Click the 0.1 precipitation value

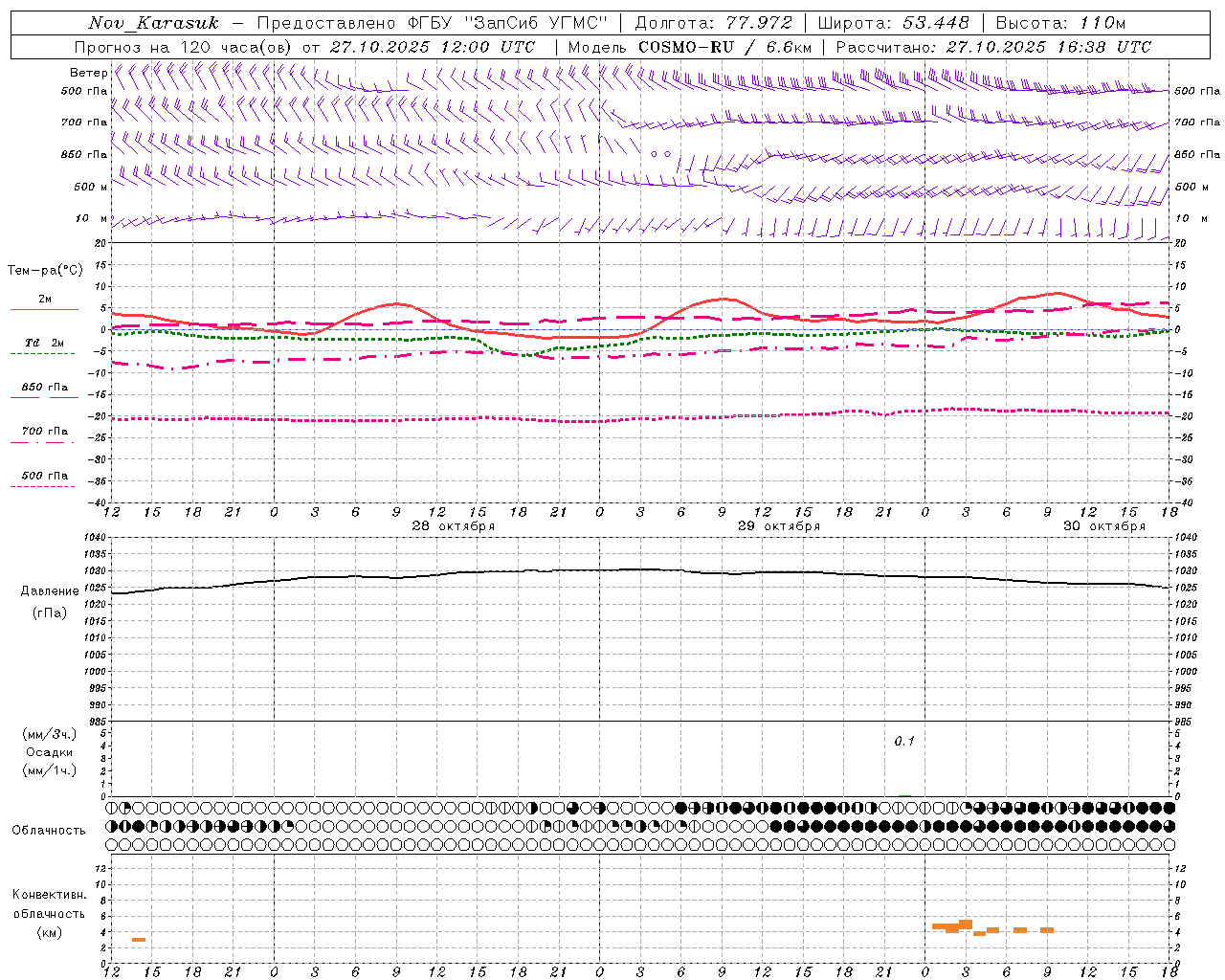[904, 741]
